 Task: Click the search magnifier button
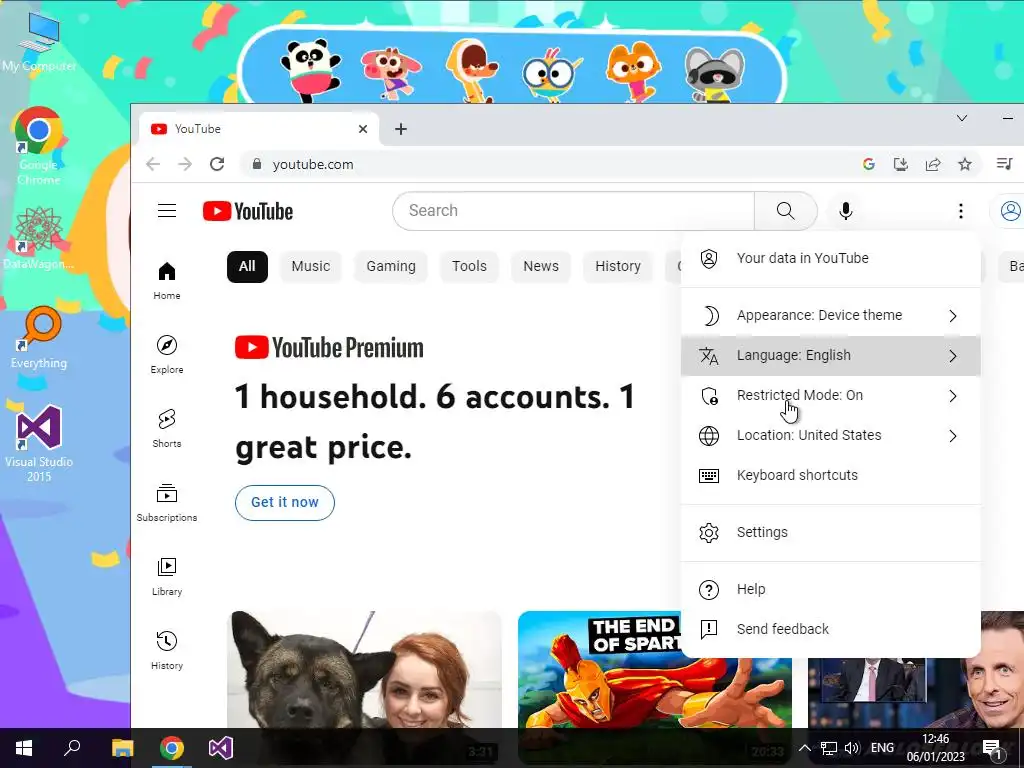(x=786, y=210)
